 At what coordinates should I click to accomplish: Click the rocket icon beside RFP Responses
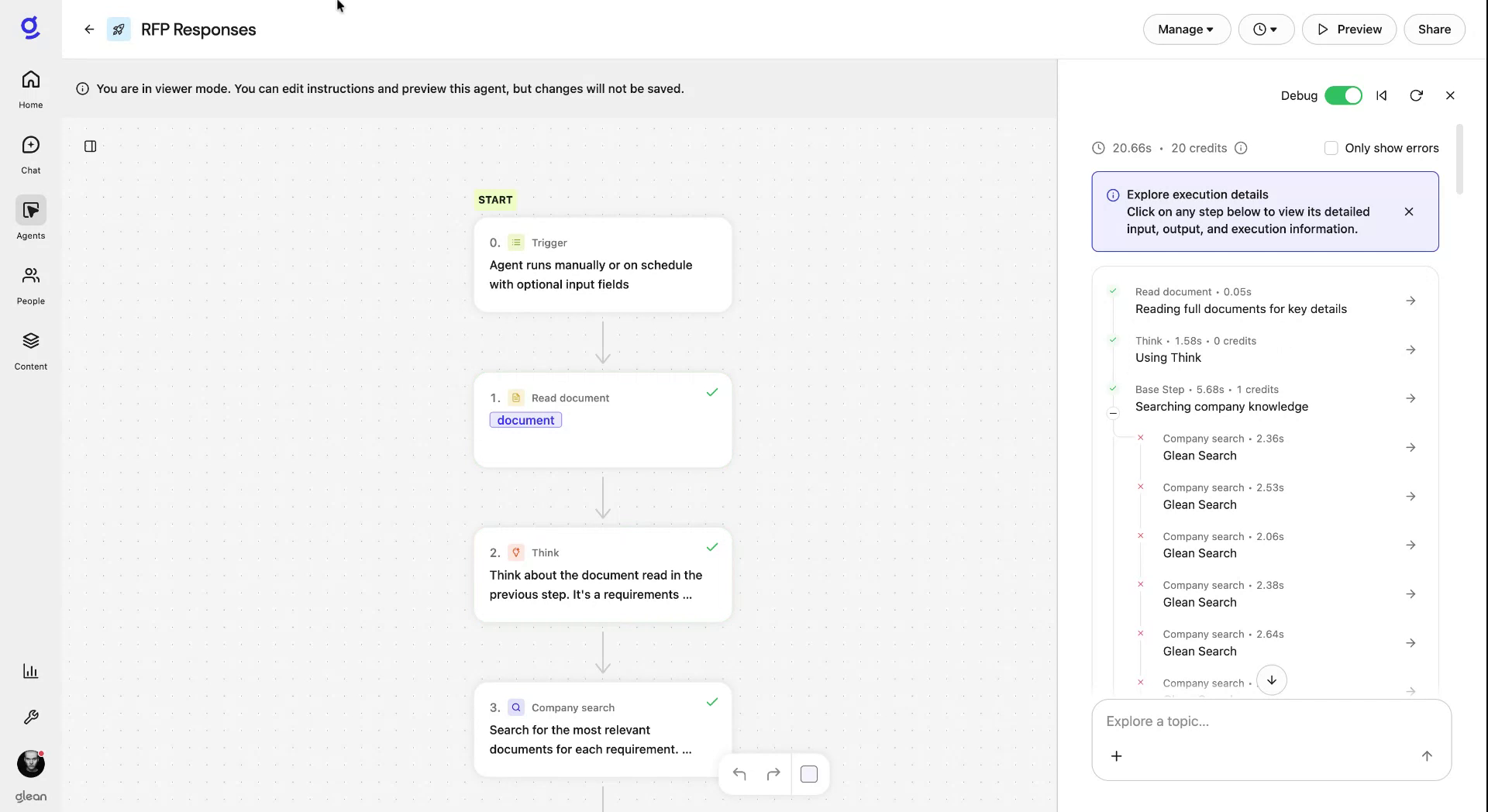pos(118,29)
